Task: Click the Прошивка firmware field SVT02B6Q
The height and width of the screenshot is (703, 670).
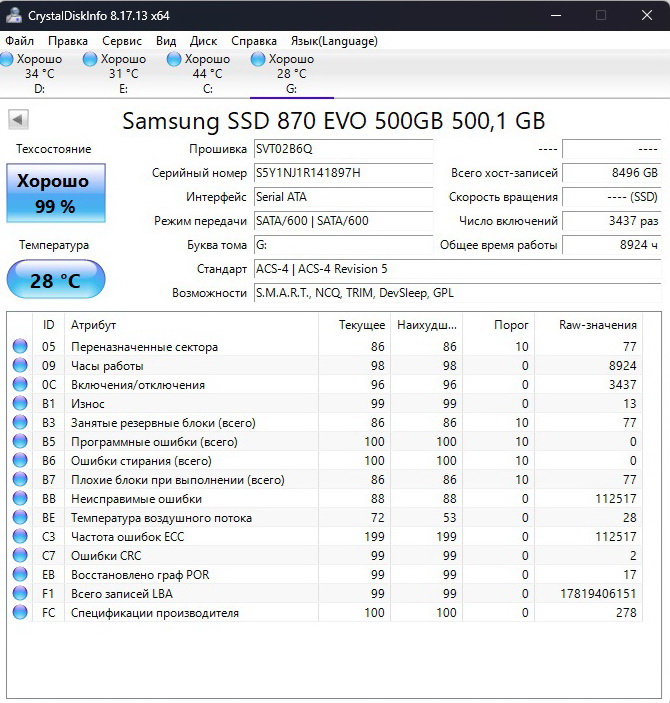Action: pos(341,149)
